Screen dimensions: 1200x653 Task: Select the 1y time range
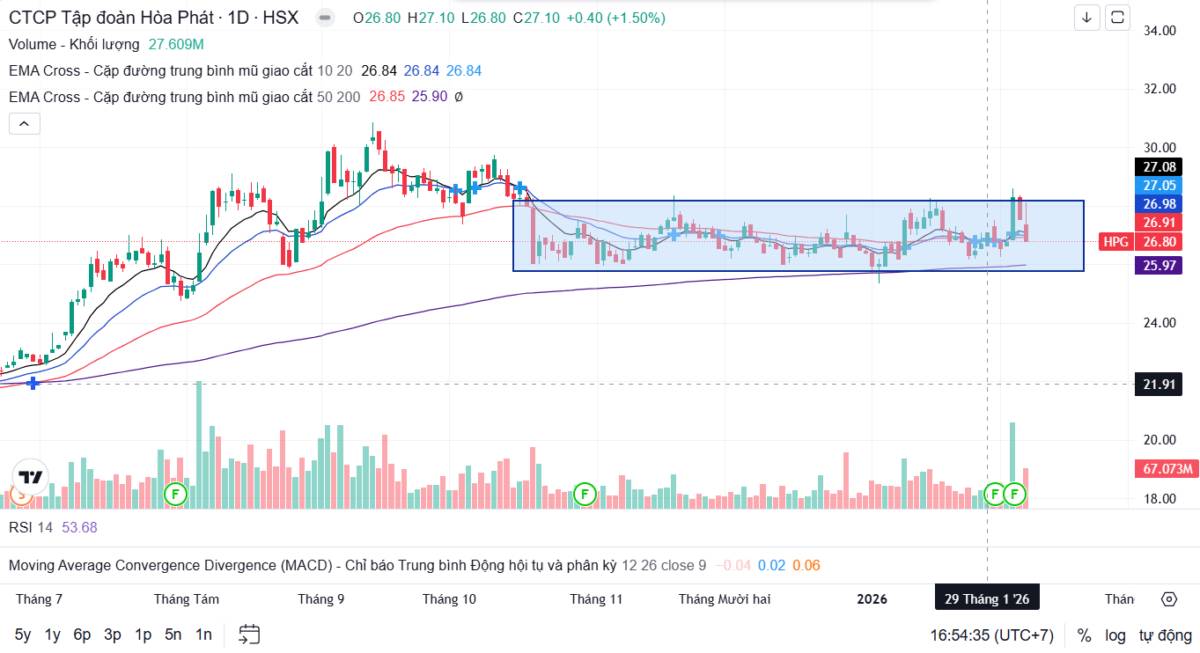(53, 634)
